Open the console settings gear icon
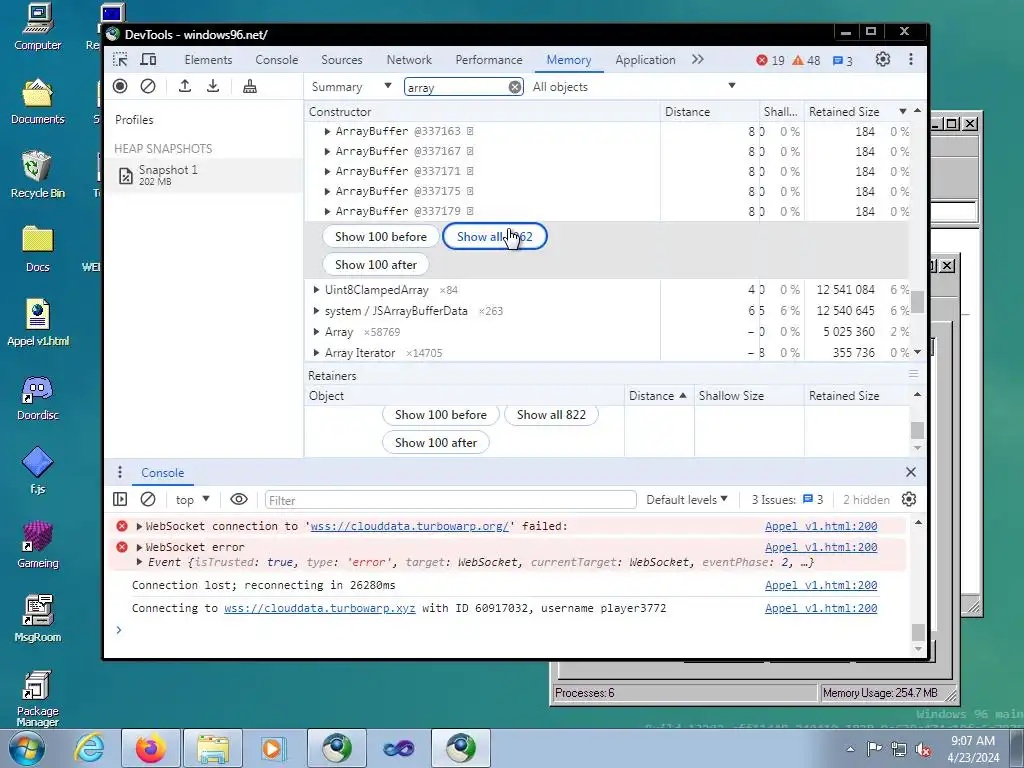 908,500
